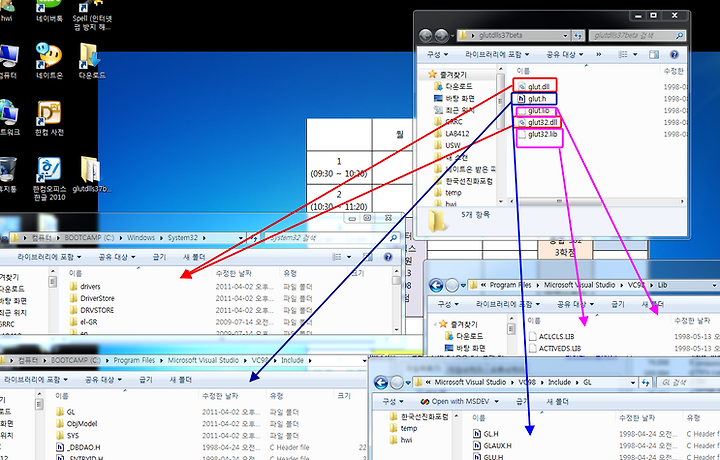Click Back arrow in the Lib window

(x=436, y=286)
